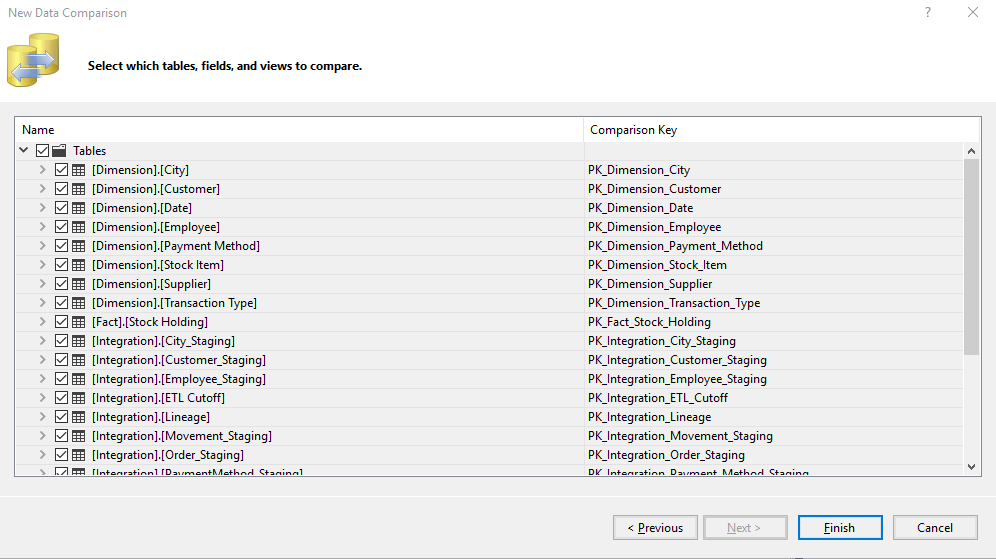Expand the [Integration].[Movement_Staging] node
This screenshot has width=996, height=559.
pyautogui.click(x=42, y=436)
